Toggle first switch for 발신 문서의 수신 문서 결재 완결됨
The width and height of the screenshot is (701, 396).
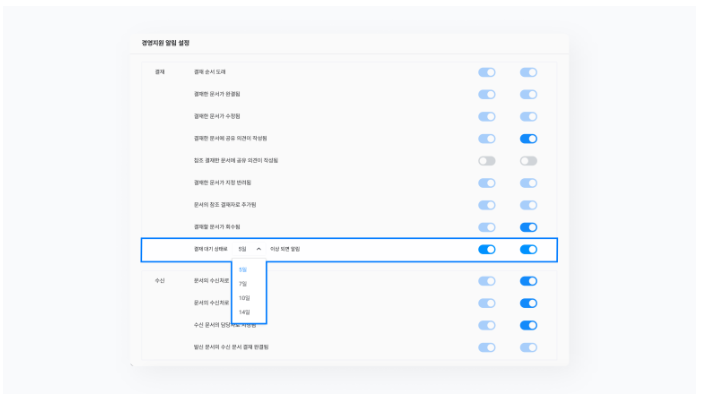(487, 347)
